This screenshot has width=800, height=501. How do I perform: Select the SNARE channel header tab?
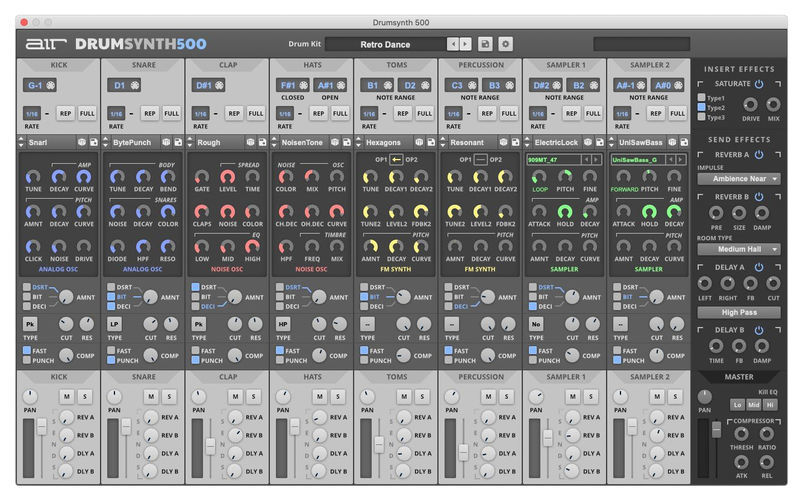pos(143,65)
